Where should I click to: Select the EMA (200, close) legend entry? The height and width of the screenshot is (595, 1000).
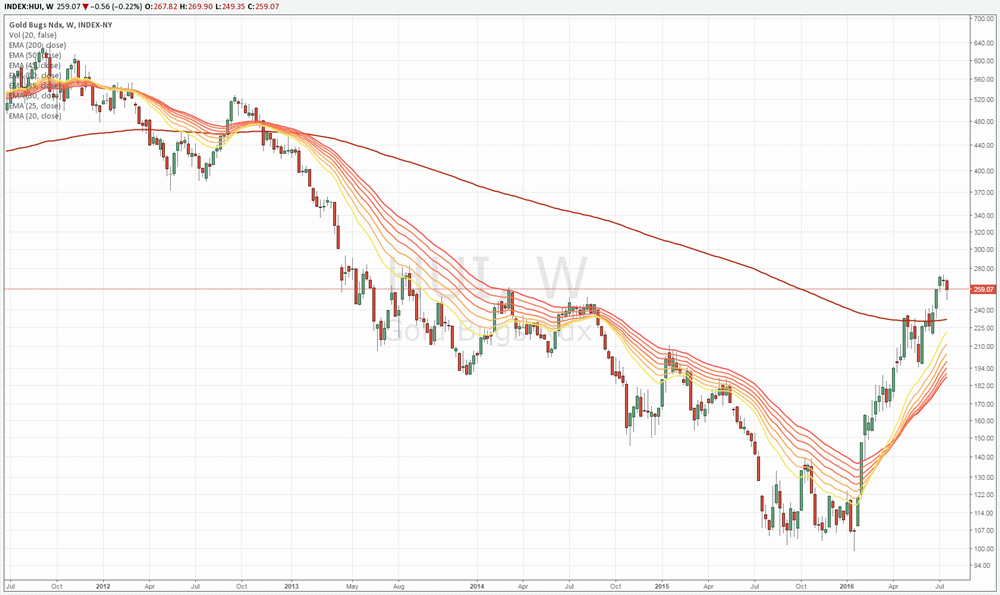coord(38,46)
